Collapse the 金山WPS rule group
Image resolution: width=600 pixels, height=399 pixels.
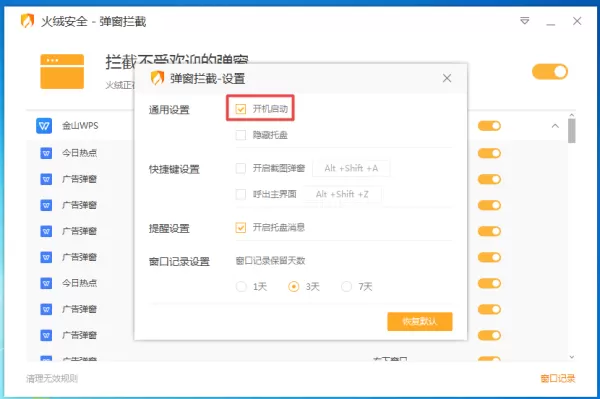[x=555, y=126]
